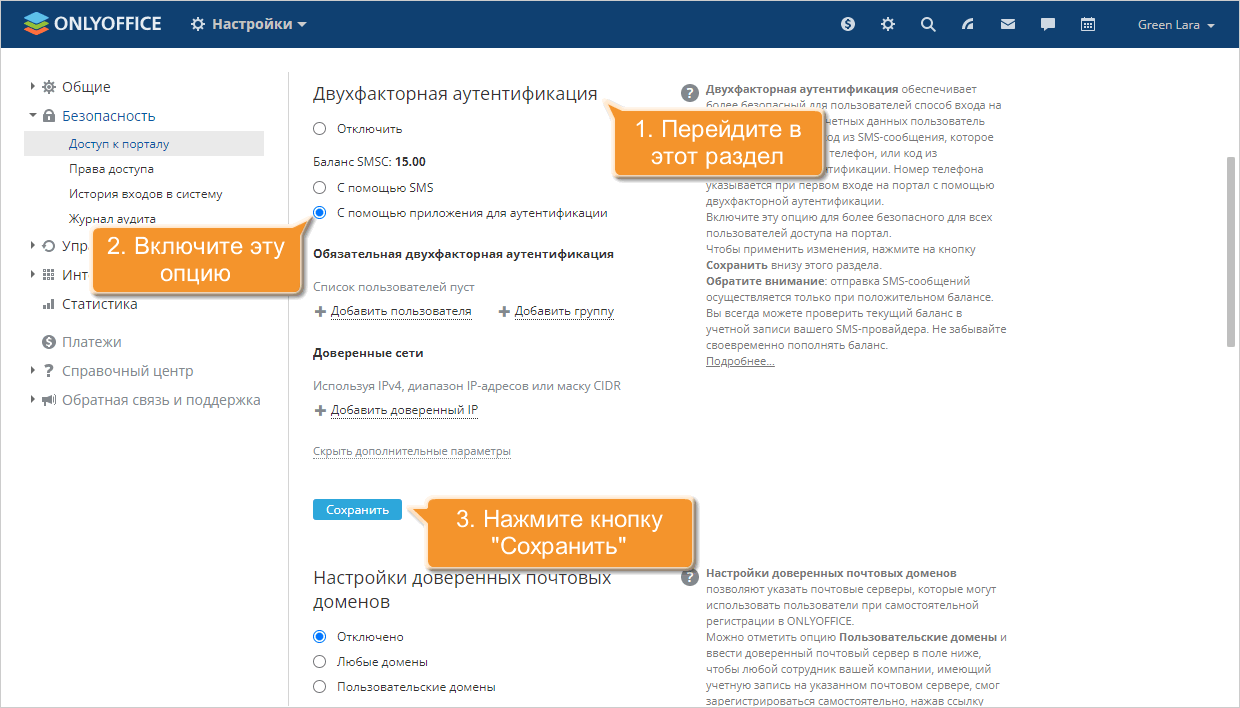Click the Справочный центр question mark icon
Image resolution: width=1240 pixels, height=708 pixels.
click(x=48, y=371)
